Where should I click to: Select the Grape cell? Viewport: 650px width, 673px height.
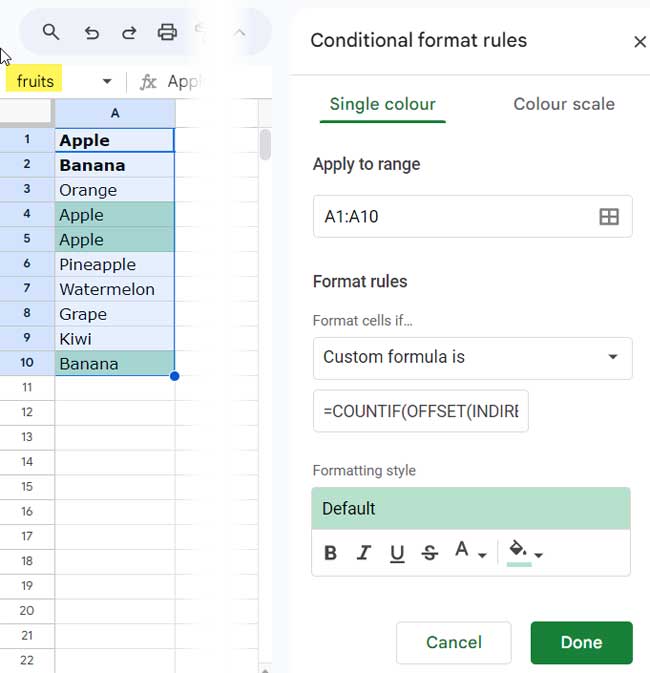(115, 314)
